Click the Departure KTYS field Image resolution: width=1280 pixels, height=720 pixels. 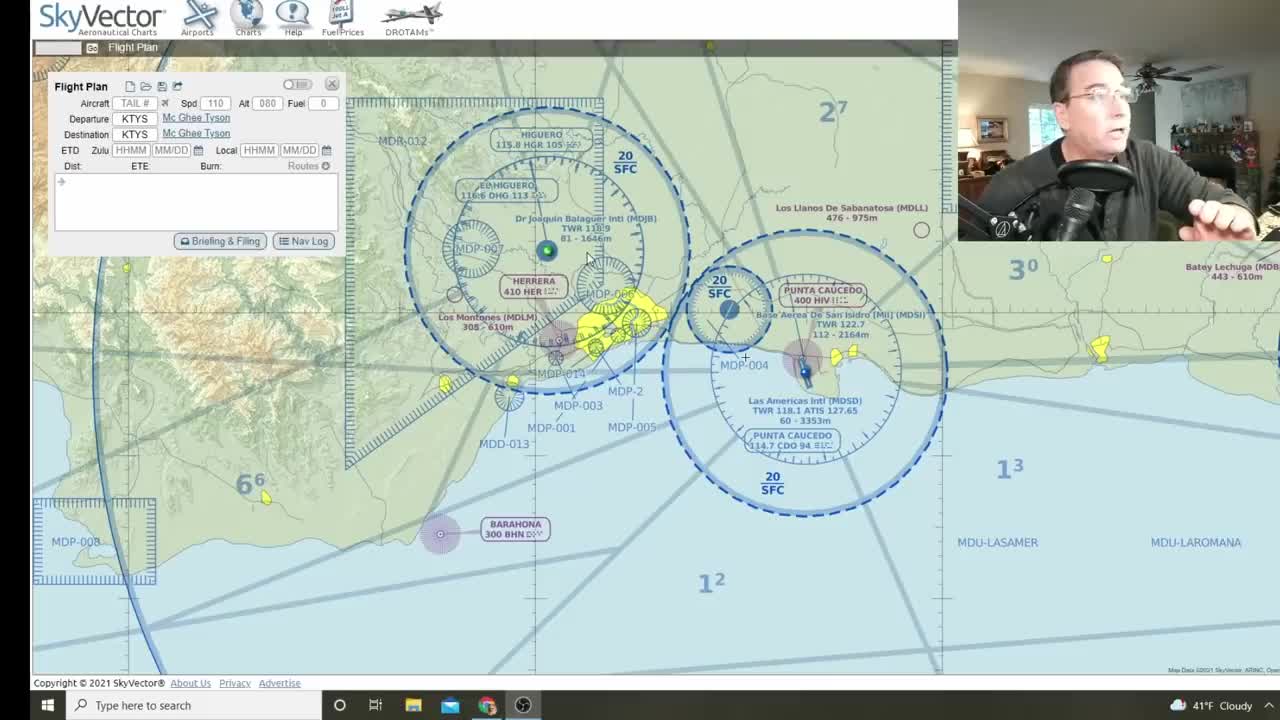pos(135,119)
